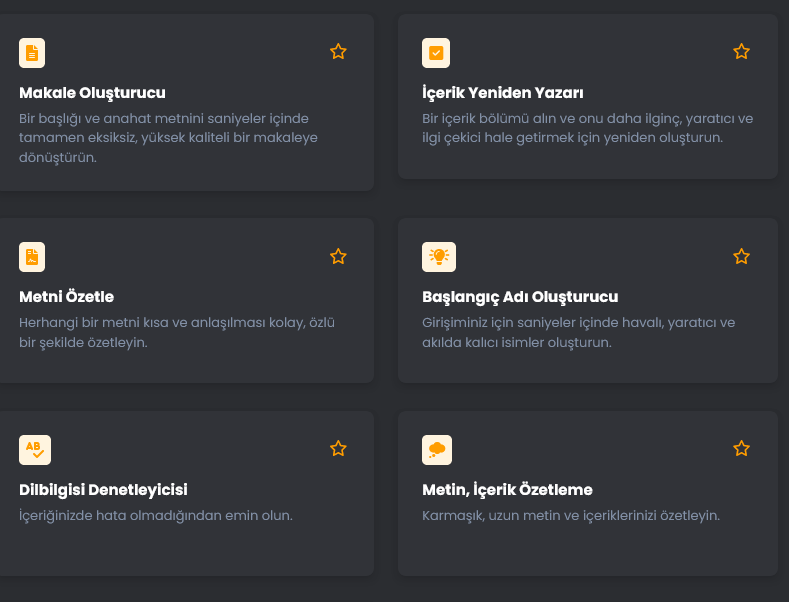
Task: Open Metin, İçerik Özetleme via its title
Action: (x=507, y=490)
